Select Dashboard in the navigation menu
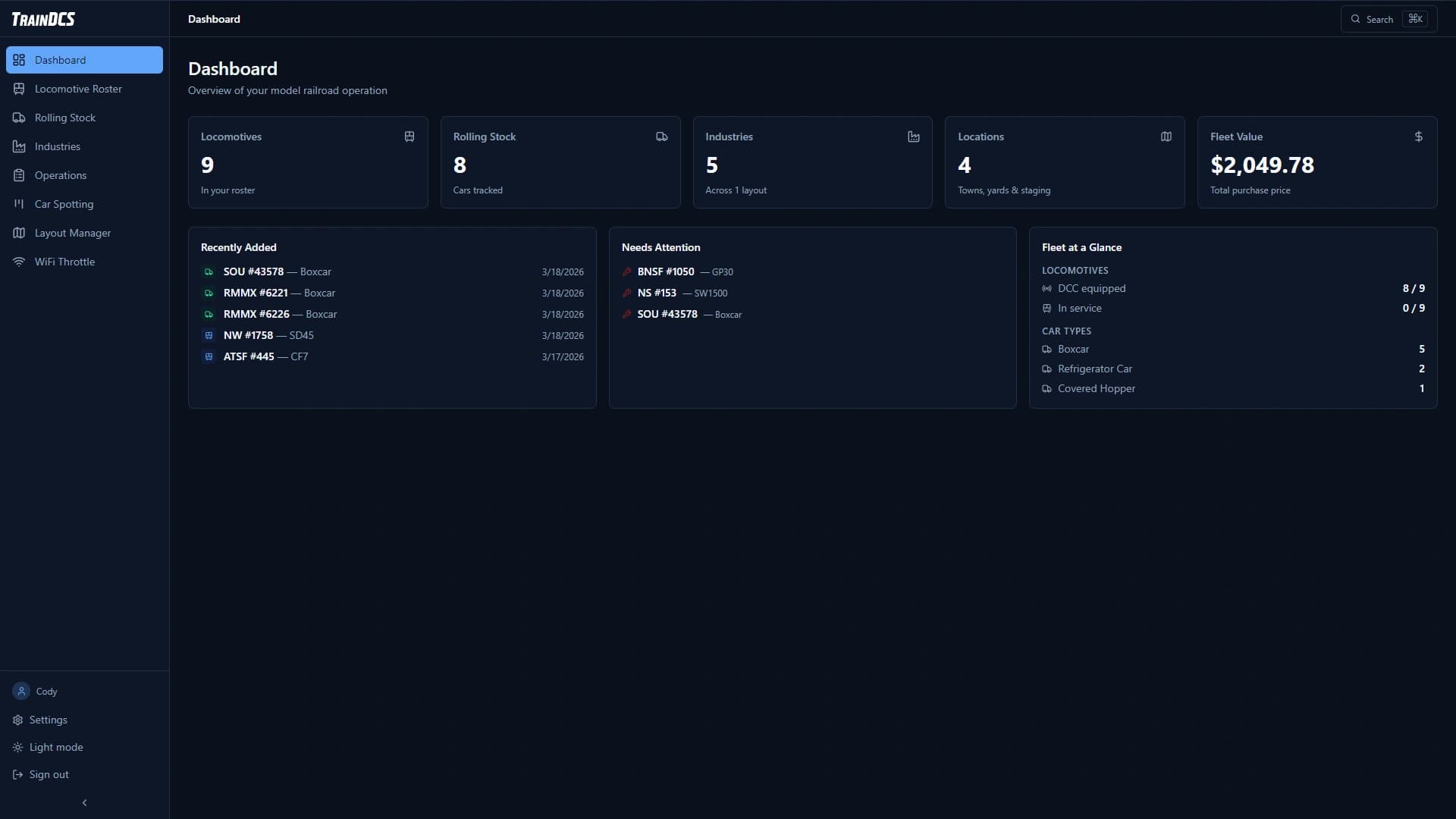 (58, 60)
